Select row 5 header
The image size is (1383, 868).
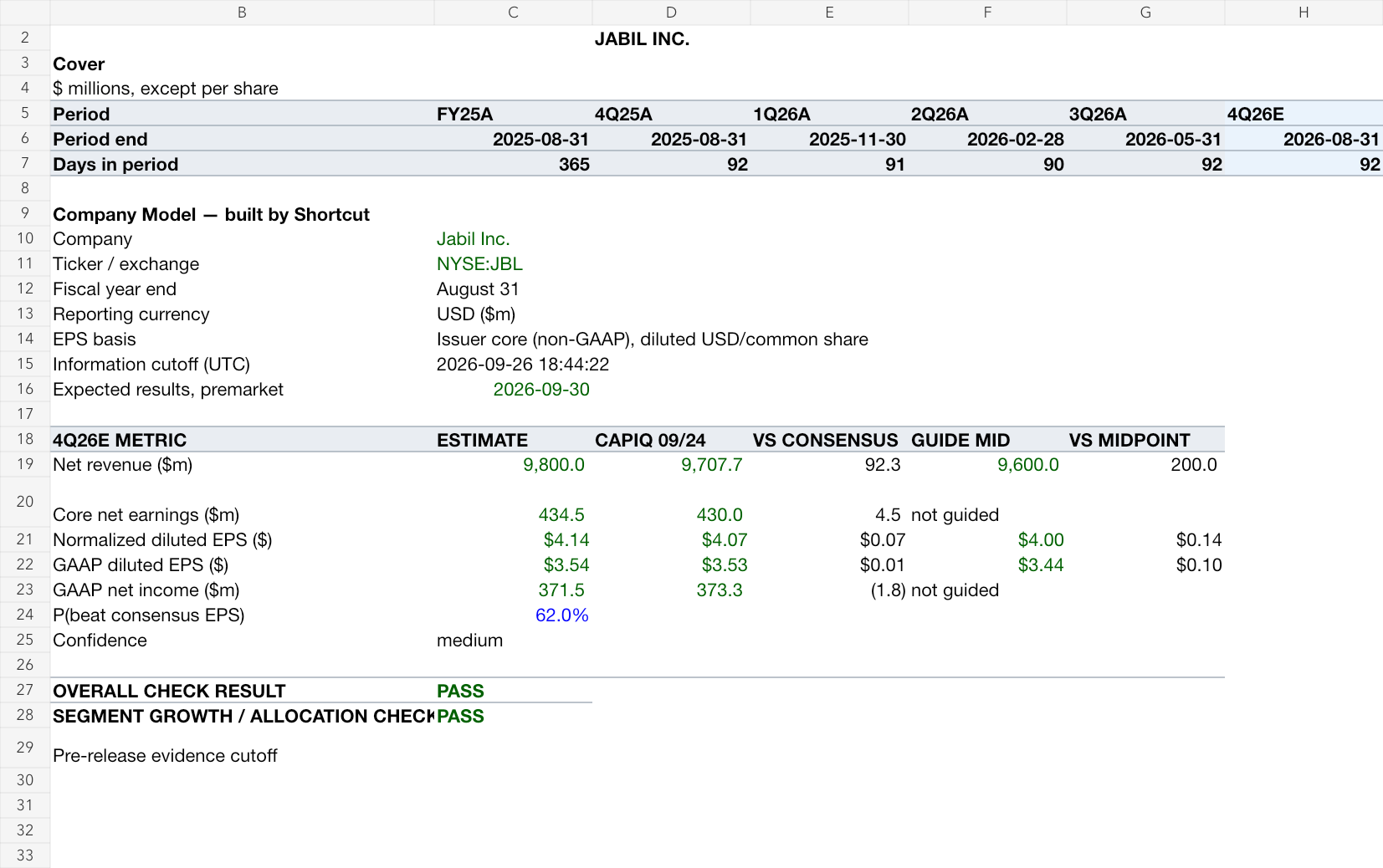pos(25,113)
